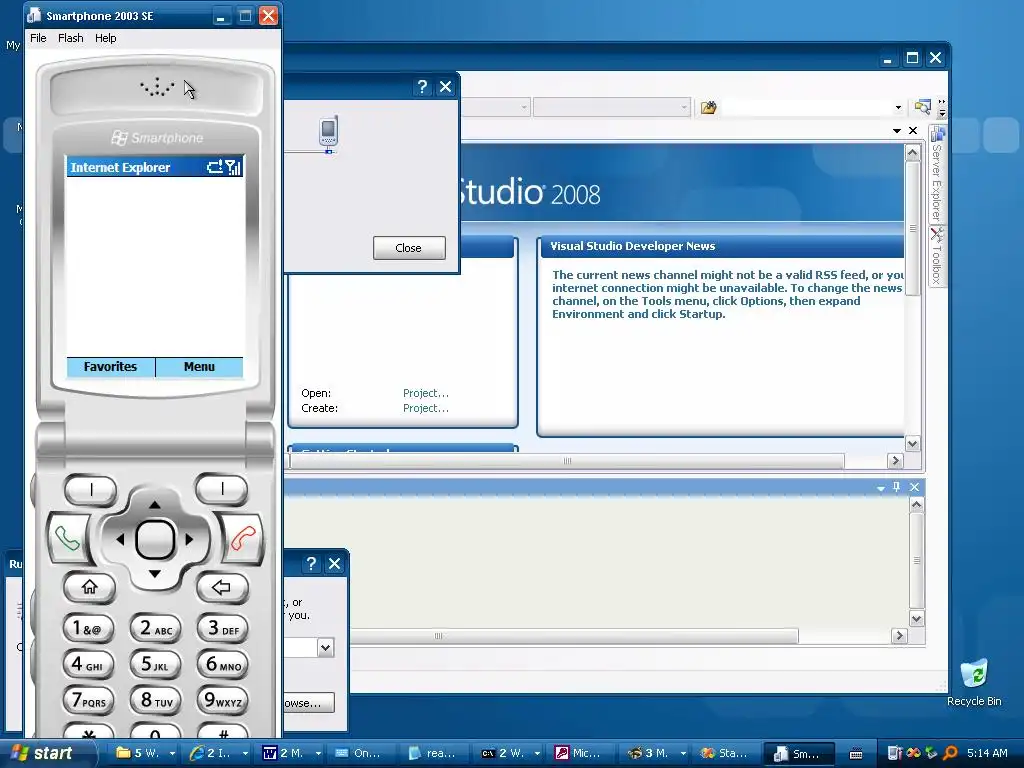Viewport: 1024px width, 768px height.
Task: Click Start Page scroll right arrow
Action: pos(895,461)
